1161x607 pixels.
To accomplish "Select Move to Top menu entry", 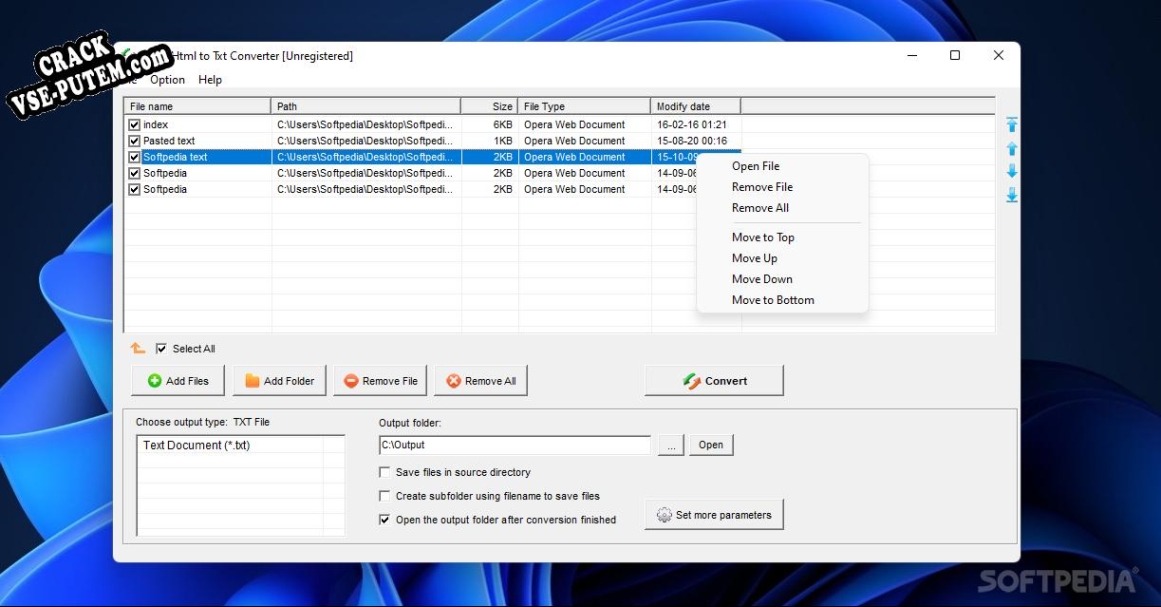I will (763, 238).
